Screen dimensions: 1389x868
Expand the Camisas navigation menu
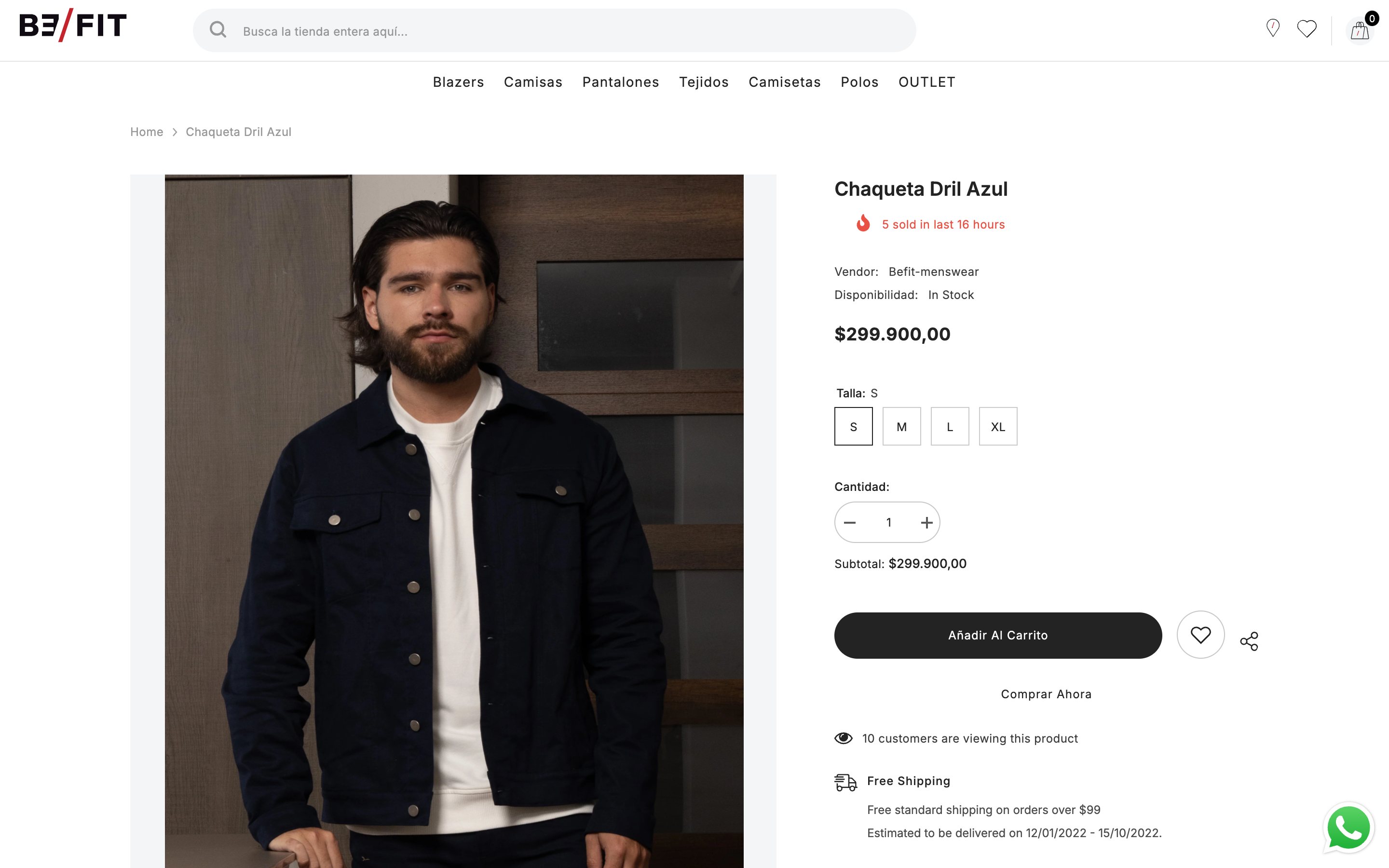(532, 82)
